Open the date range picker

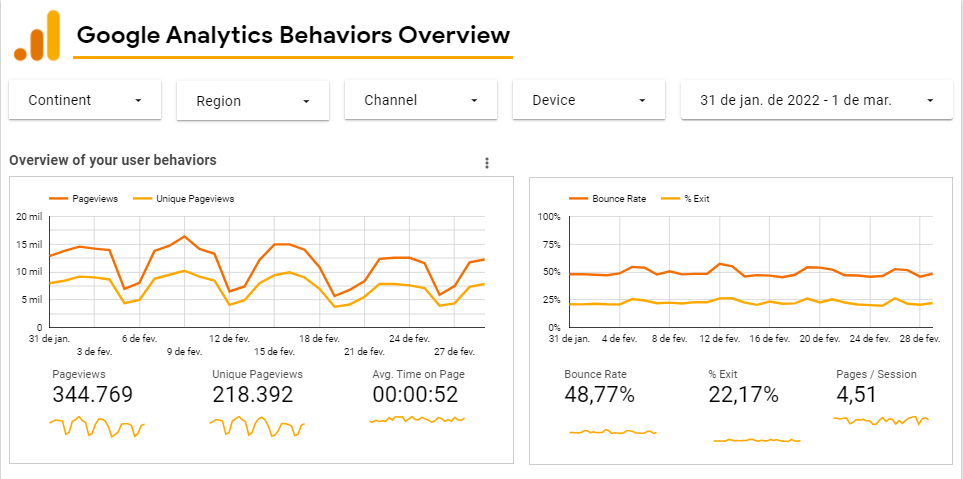pyautogui.click(x=818, y=100)
